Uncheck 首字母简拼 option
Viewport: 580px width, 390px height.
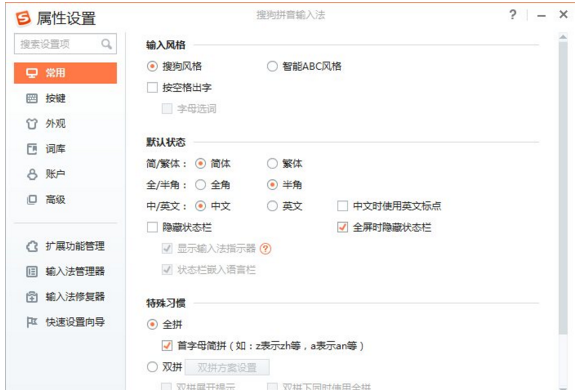(x=167, y=346)
